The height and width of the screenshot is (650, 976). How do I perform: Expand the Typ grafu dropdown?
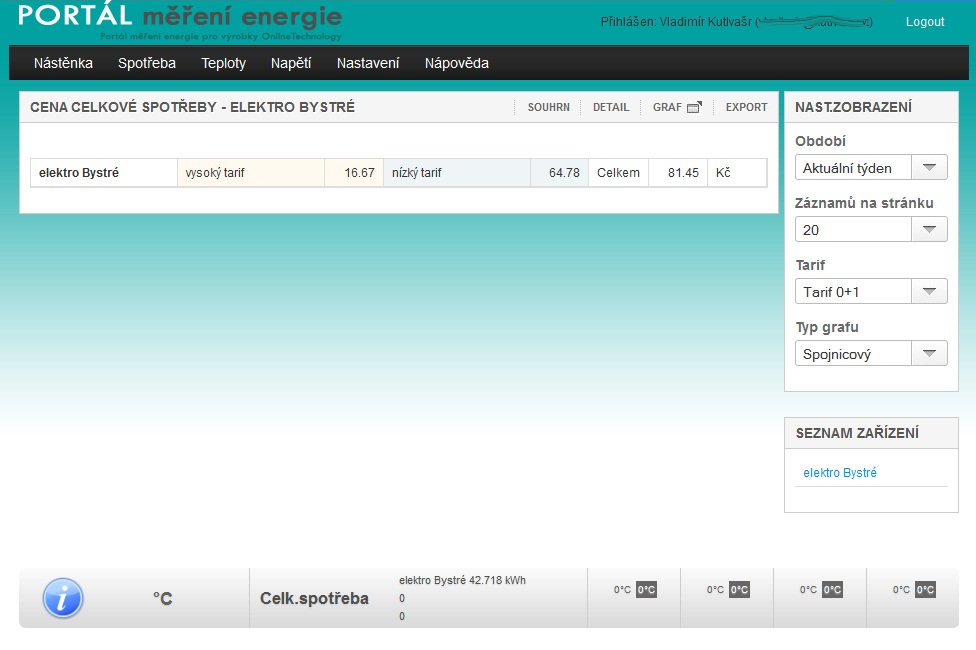click(x=929, y=354)
